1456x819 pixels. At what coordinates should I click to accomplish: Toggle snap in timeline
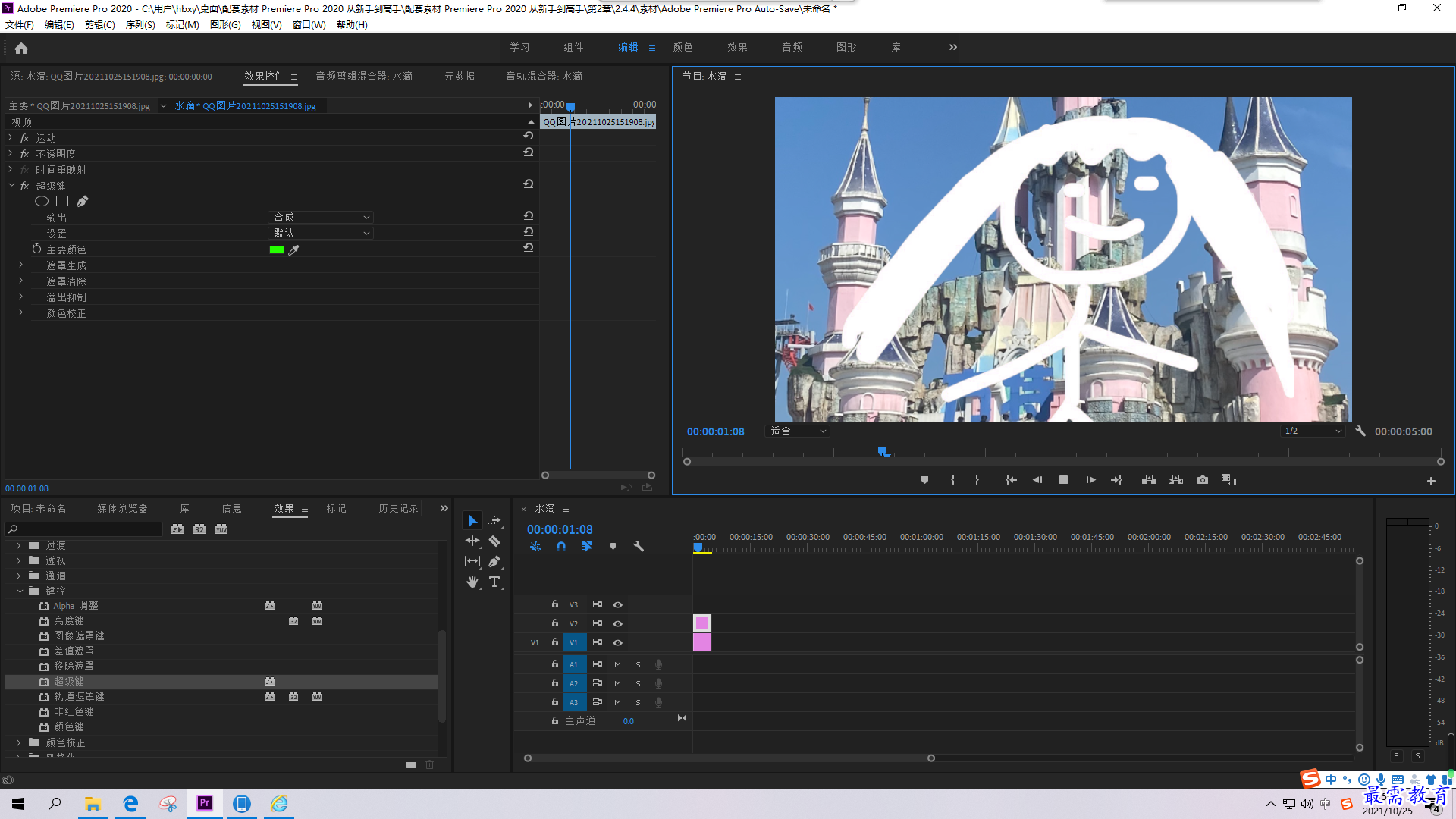click(561, 546)
